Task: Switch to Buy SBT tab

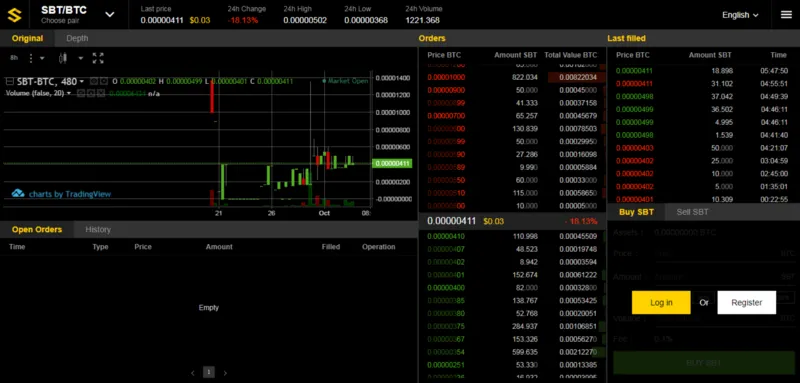Action: tap(636, 212)
